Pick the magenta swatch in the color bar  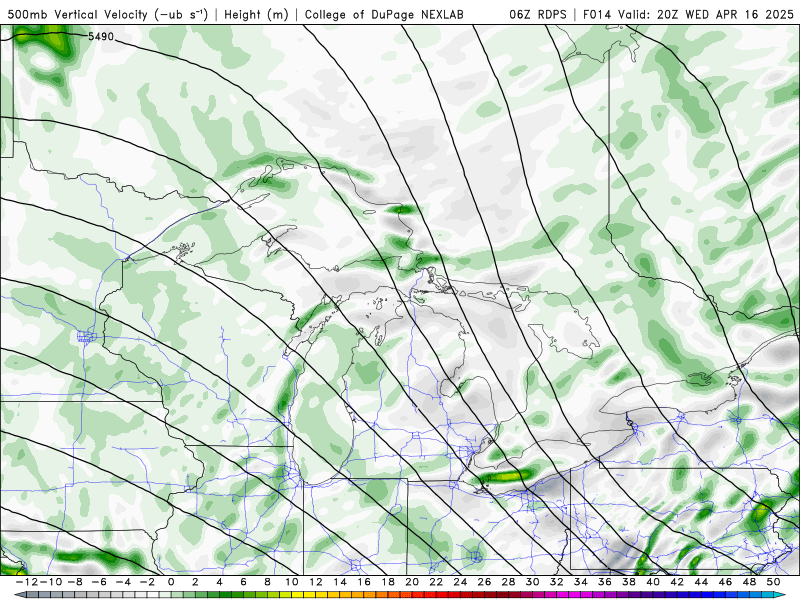click(574, 594)
